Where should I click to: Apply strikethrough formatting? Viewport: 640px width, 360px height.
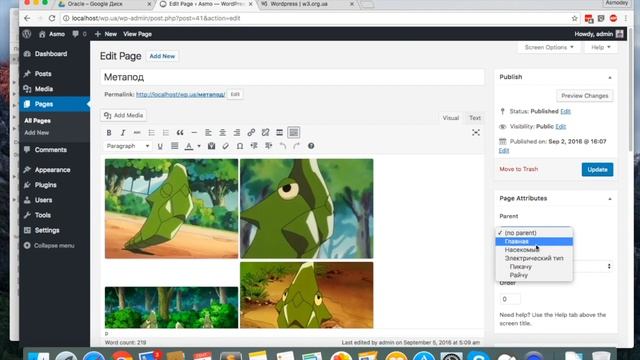click(137, 133)
